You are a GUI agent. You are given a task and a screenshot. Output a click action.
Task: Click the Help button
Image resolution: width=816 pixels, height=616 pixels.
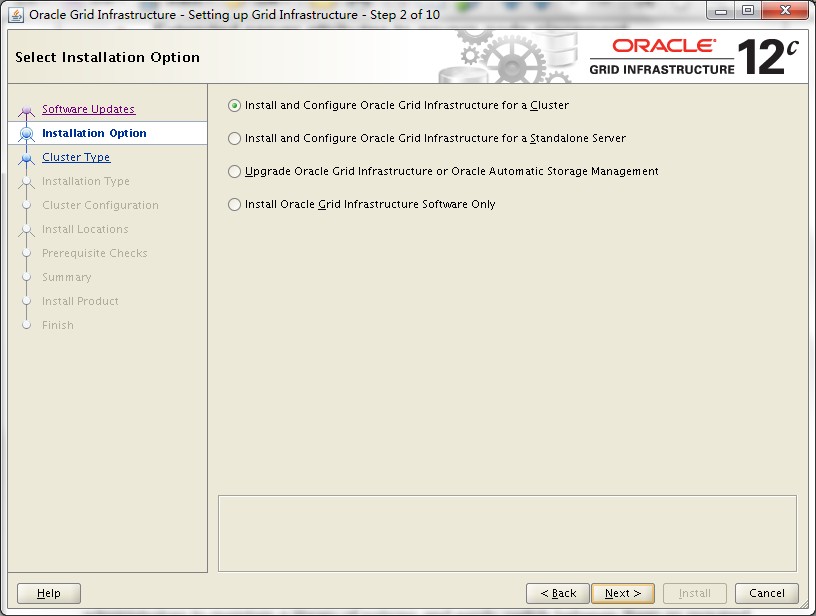[49, 593]
